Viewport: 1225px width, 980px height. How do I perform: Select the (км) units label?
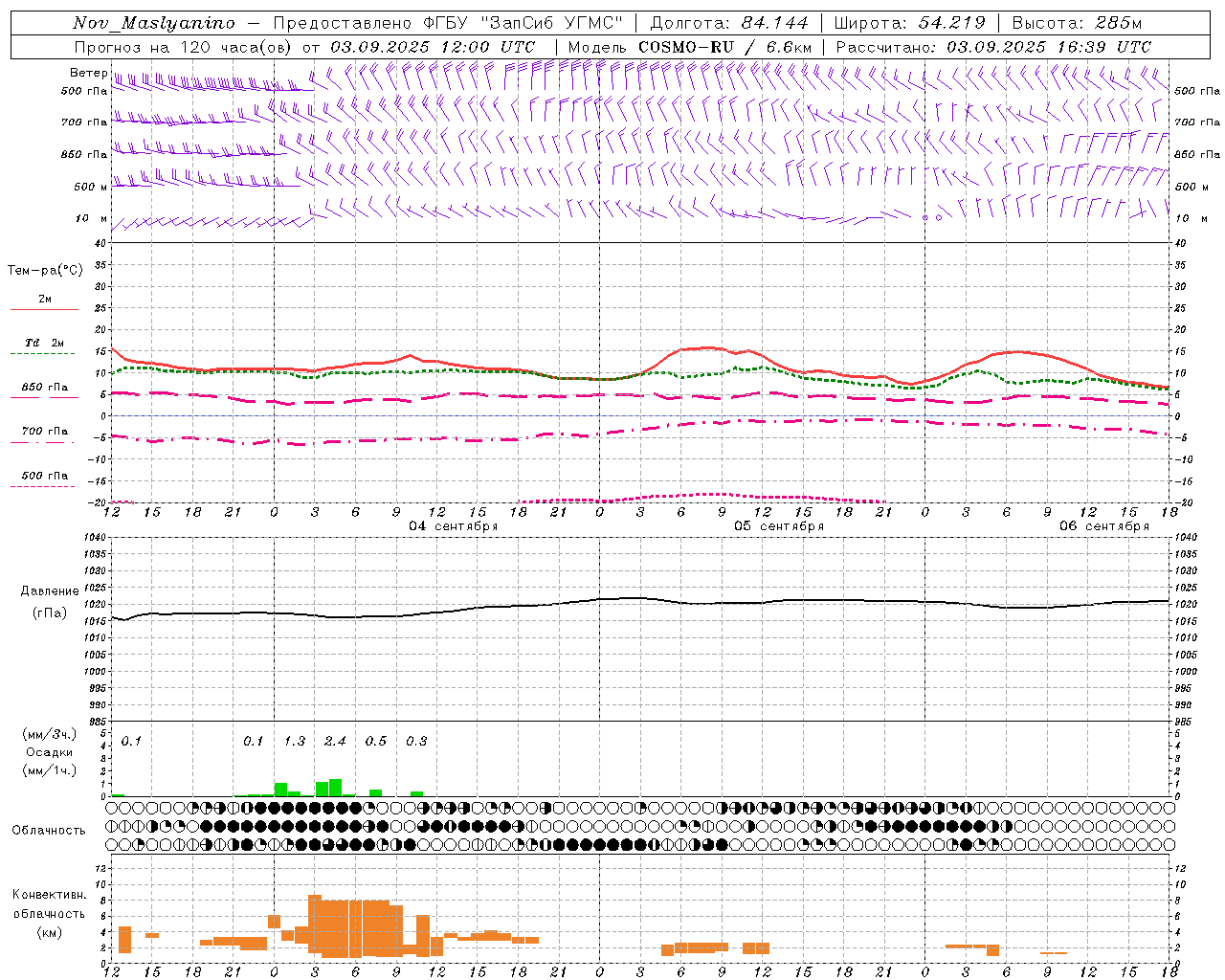49,932
